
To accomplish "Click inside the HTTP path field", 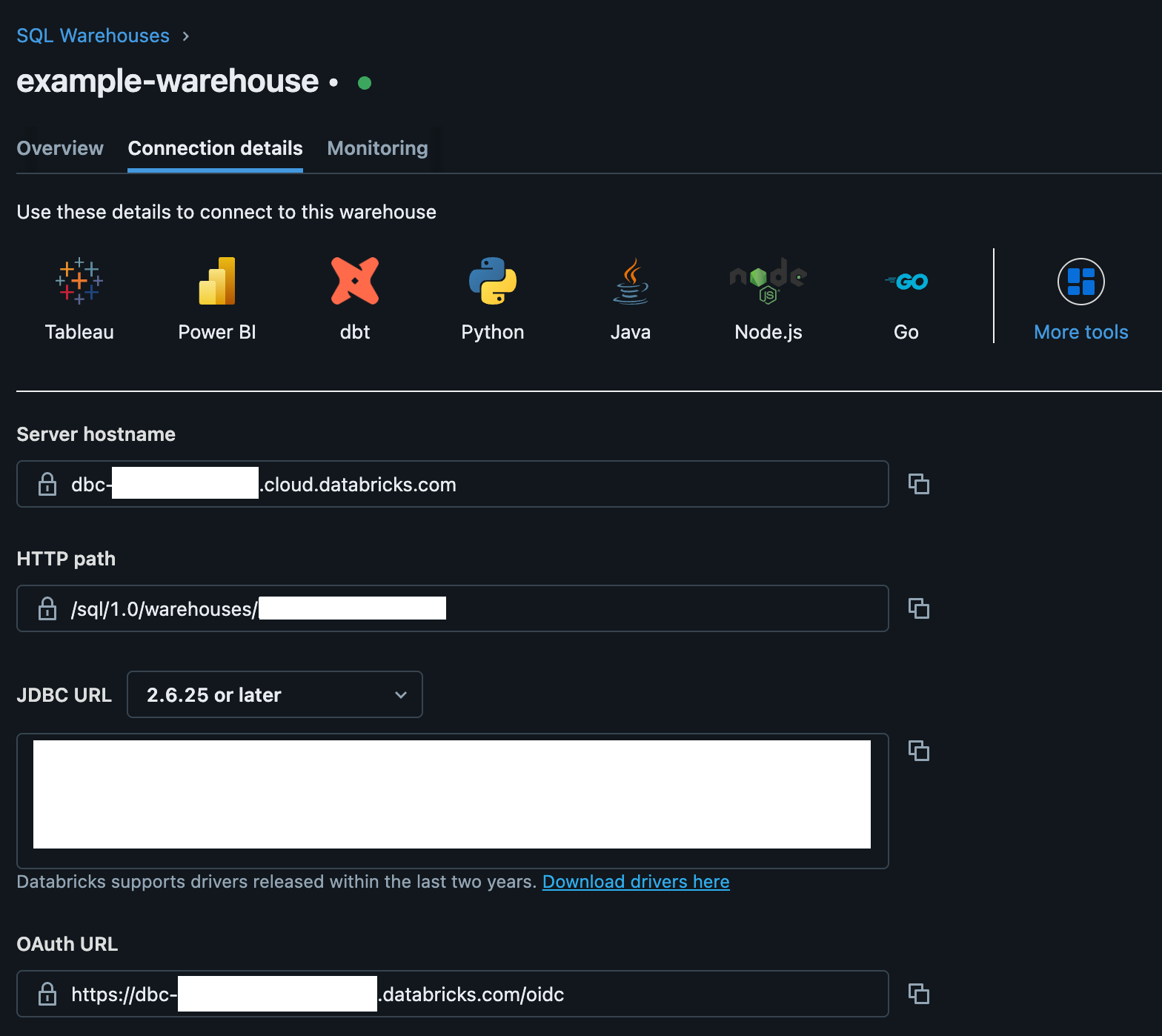I will coord(453,608).
